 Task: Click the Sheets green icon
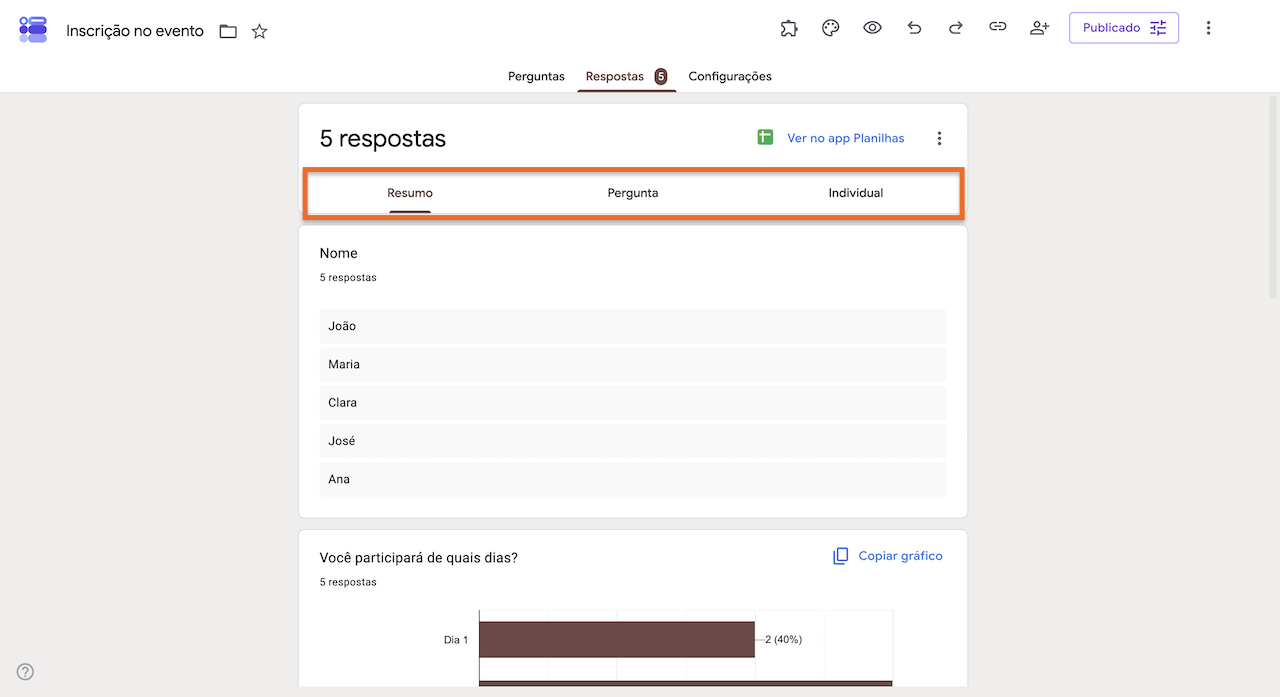tap(765, 138)
